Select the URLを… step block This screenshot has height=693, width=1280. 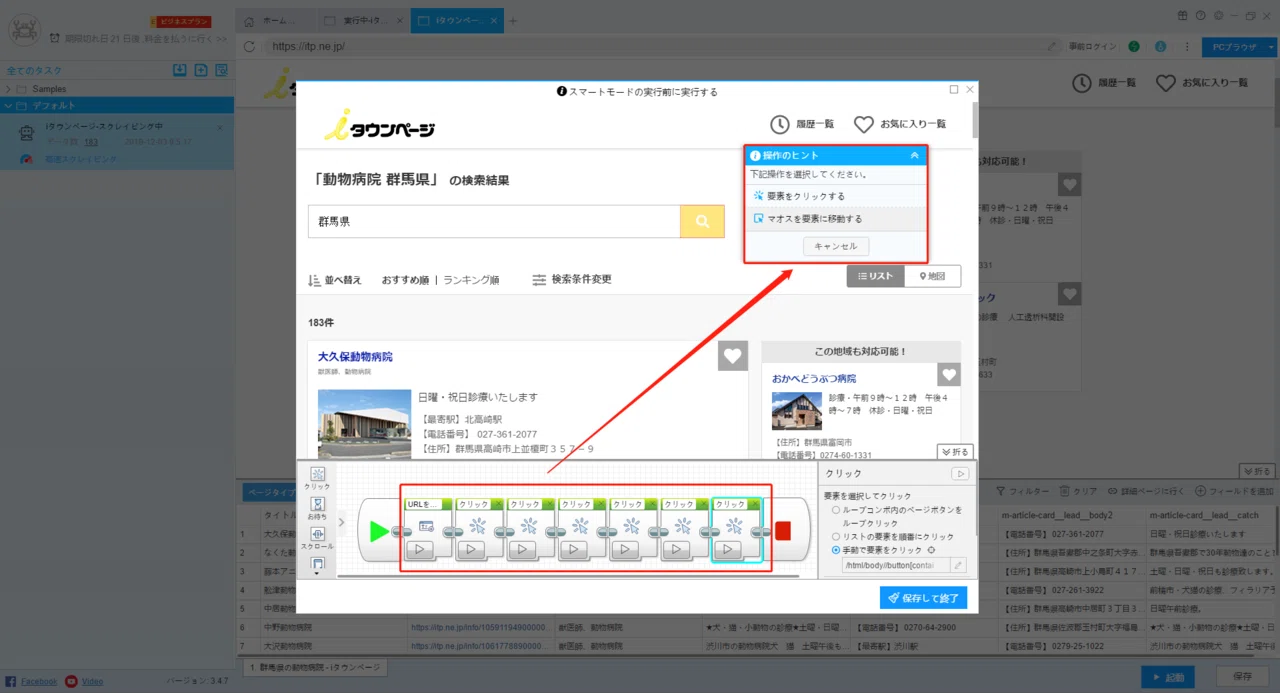(427, 530)
